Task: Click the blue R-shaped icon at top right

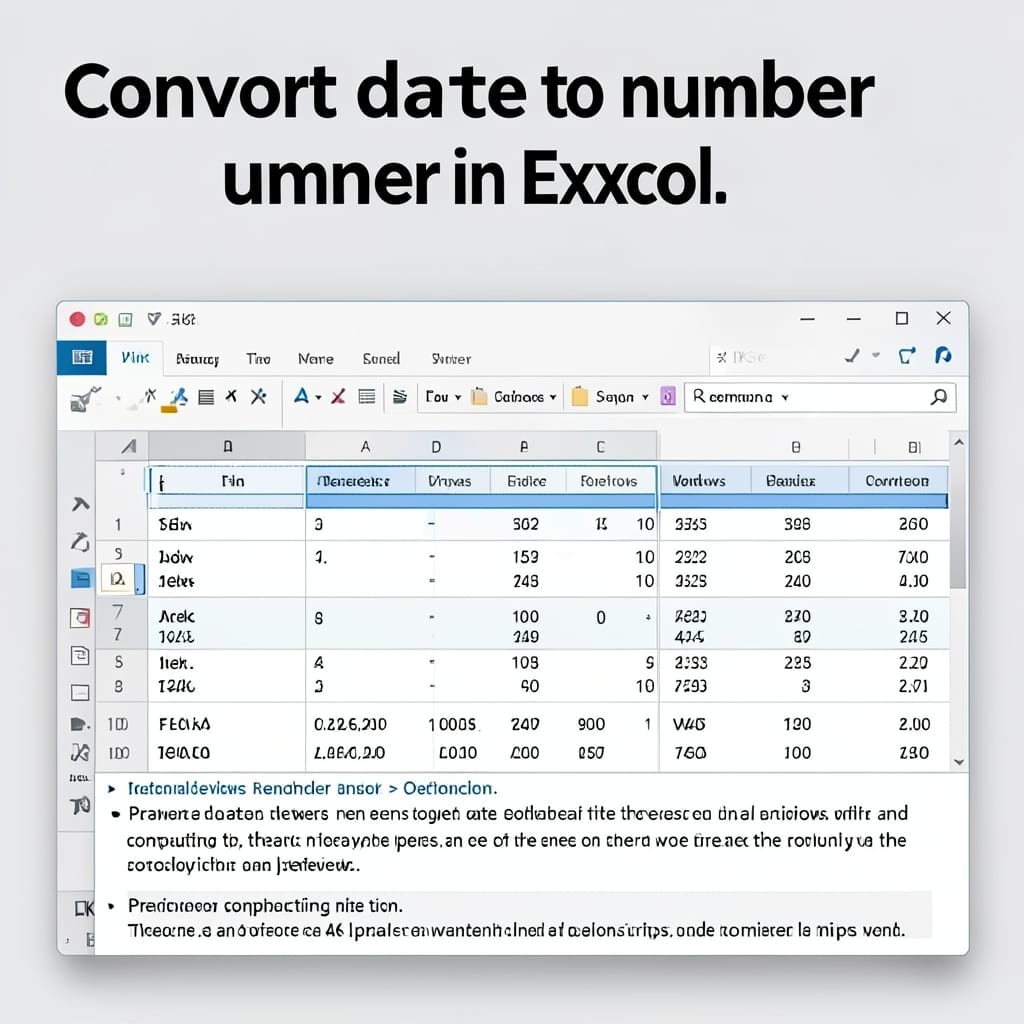Action: pos(942,355)
